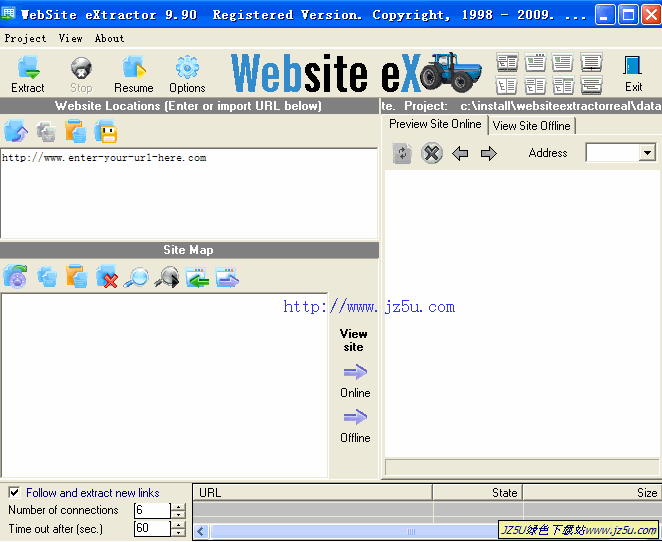Click the empty Site Map list pane

[x=165, y=385]
